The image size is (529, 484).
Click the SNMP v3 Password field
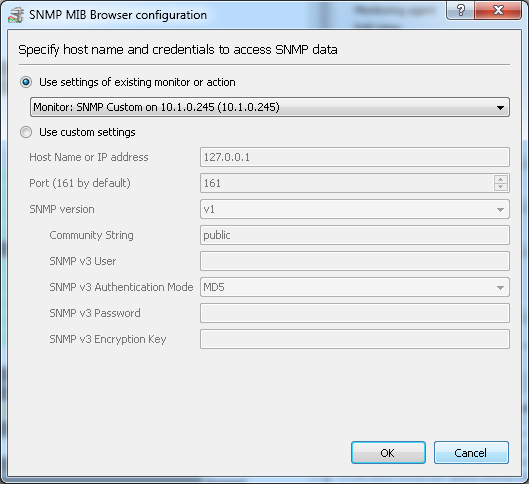pyautogui.click(x=355, y=313)
